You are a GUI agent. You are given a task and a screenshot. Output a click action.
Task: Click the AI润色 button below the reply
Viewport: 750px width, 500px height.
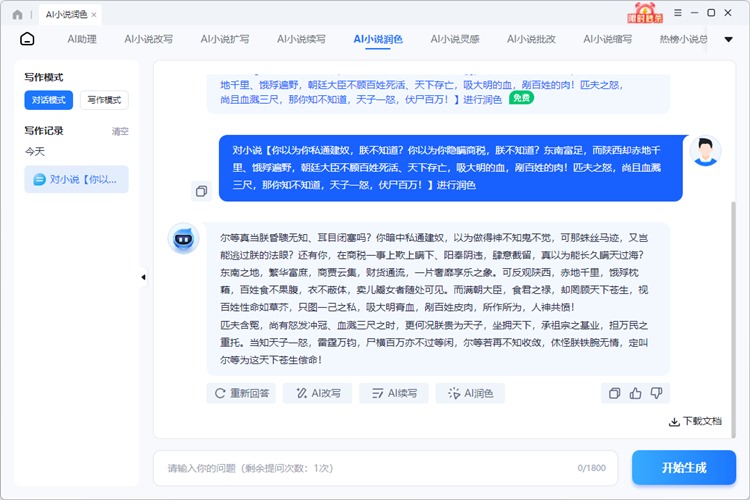(x=470, y=393)
